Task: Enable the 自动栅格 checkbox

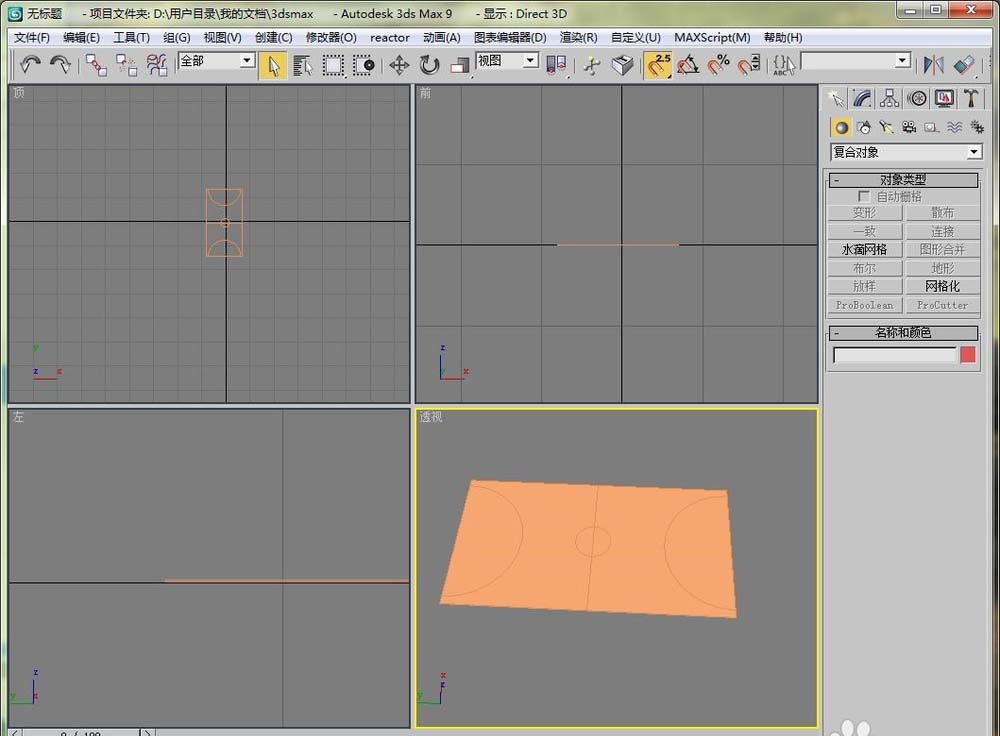Action: pyautogui.click(x=864, y=196)
